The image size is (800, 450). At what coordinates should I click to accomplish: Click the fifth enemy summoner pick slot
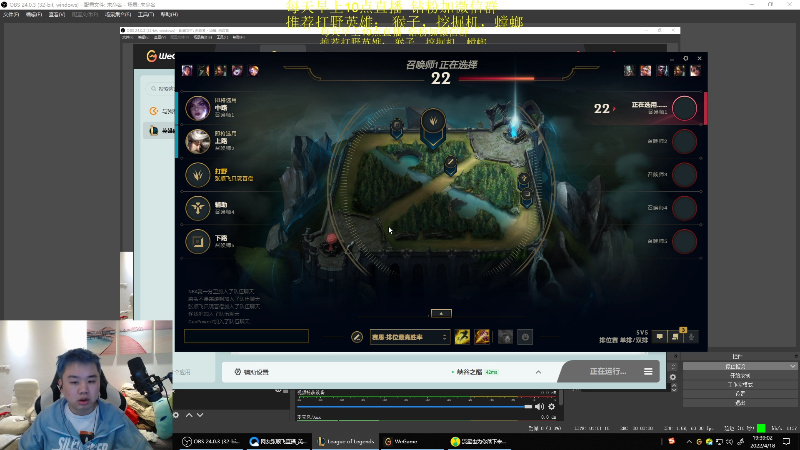point(684,241)
